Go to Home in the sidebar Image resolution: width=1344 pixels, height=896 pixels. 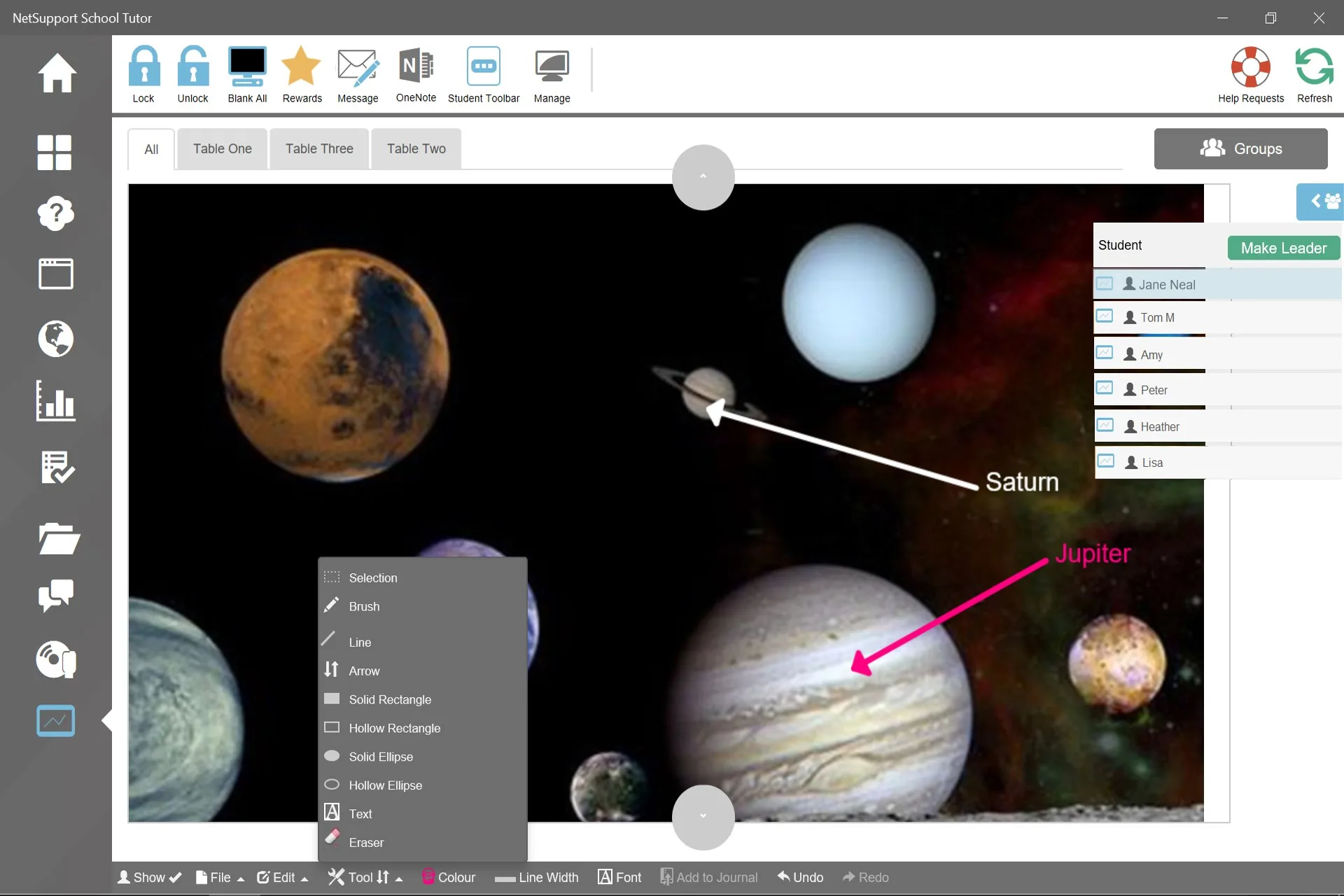click(56, 73)
